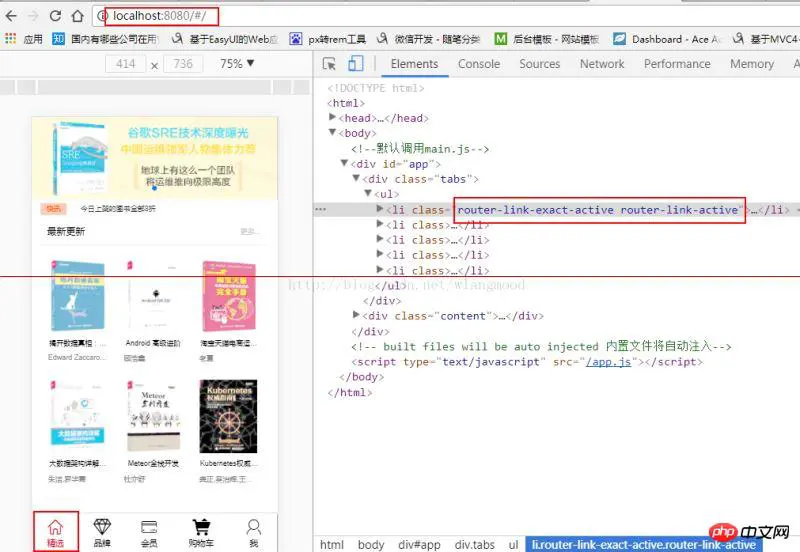The height and width of the screenshot is (552, 800).
Task: Click the 更多 link beside 最新更新
Action: (x=249, y=232)
